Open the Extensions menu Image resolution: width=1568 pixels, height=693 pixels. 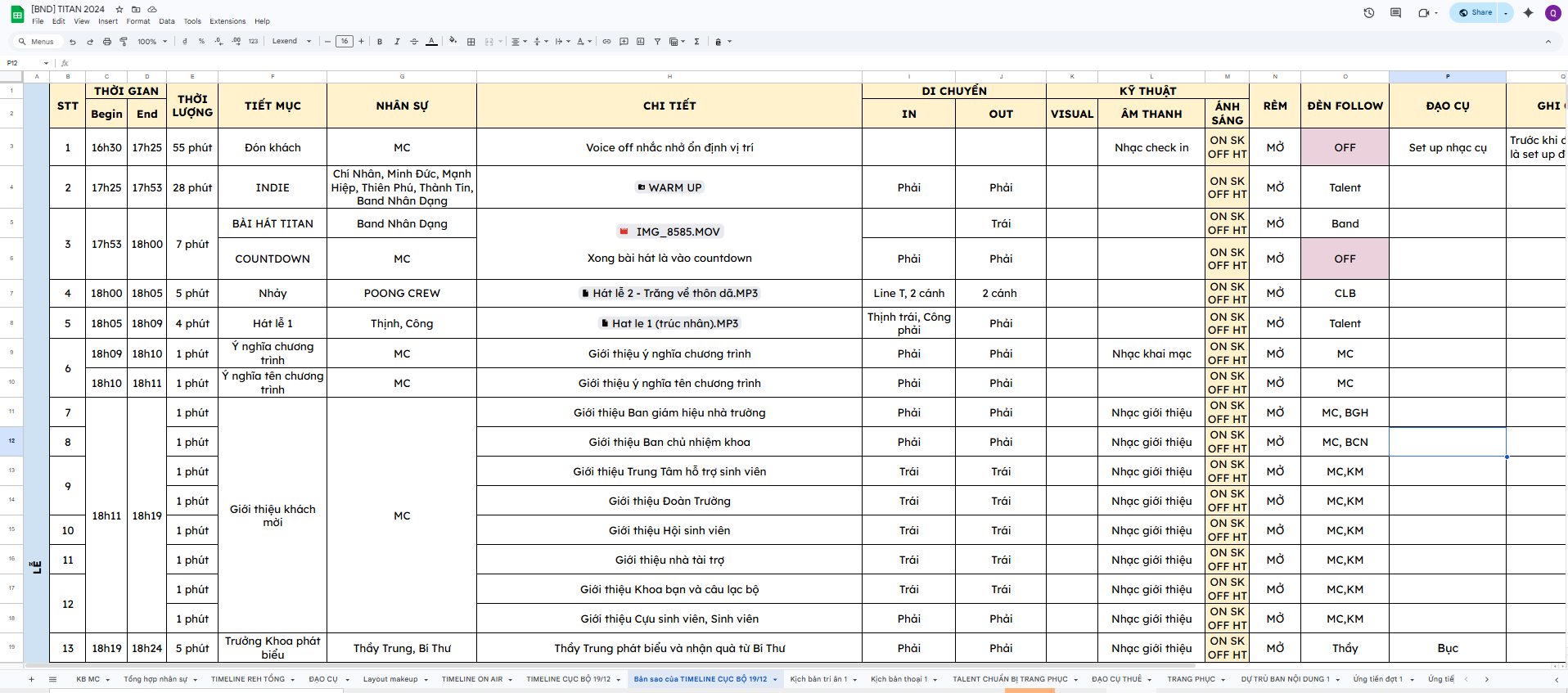pos(228,21)
